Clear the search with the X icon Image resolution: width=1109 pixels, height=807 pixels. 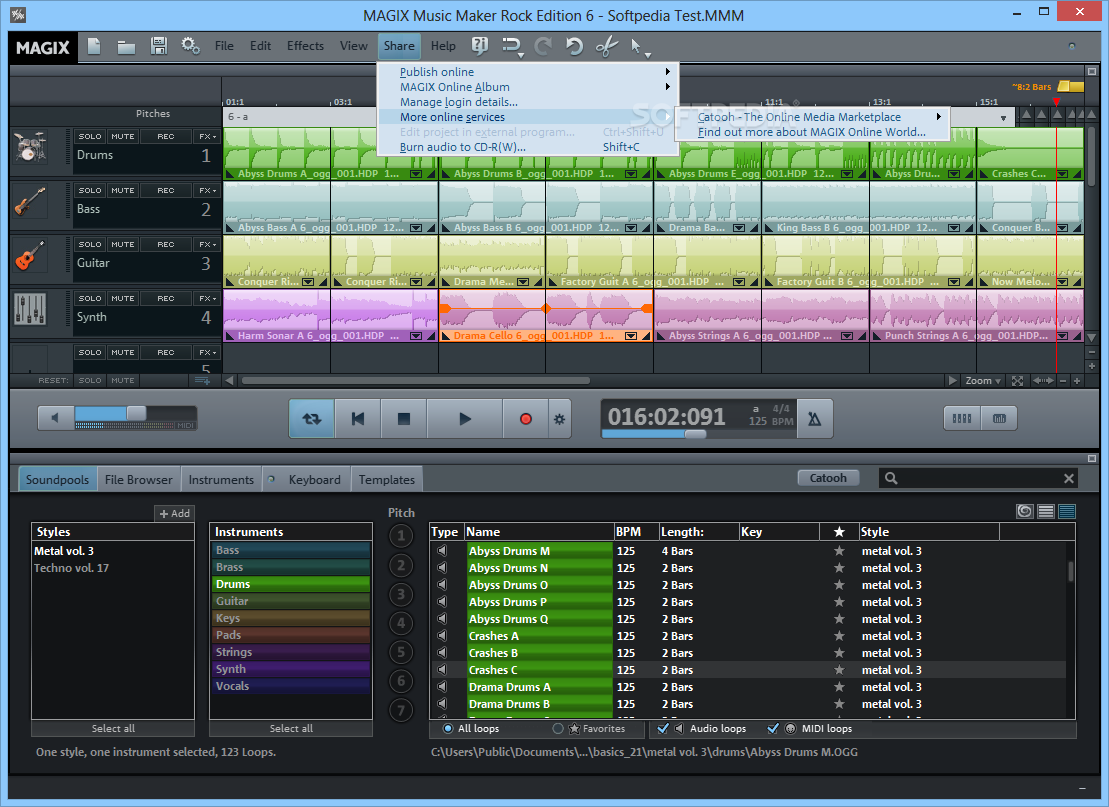1069,479
